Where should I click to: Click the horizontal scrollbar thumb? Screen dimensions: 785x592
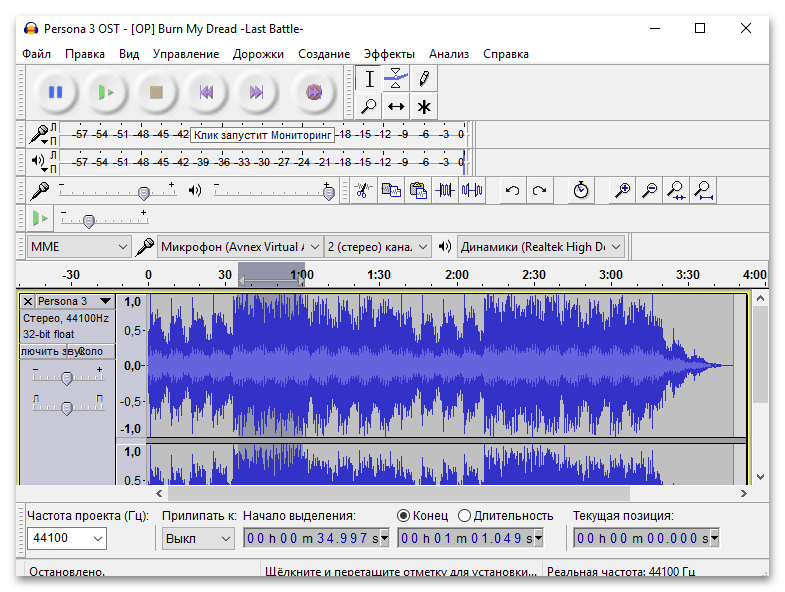399,493
